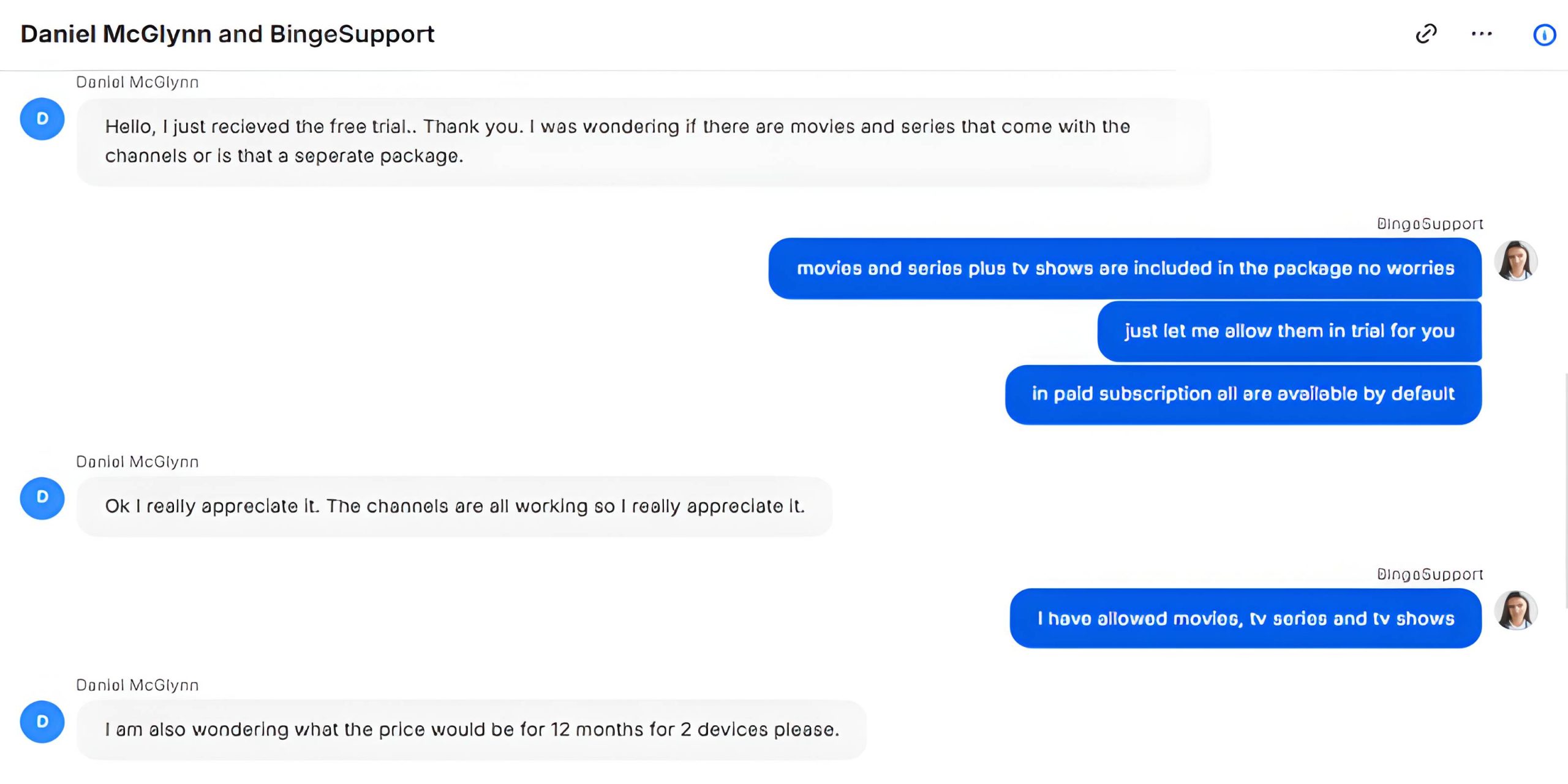Click BingeSupport agent photo by allowed movies reply

coord(1516,611)
